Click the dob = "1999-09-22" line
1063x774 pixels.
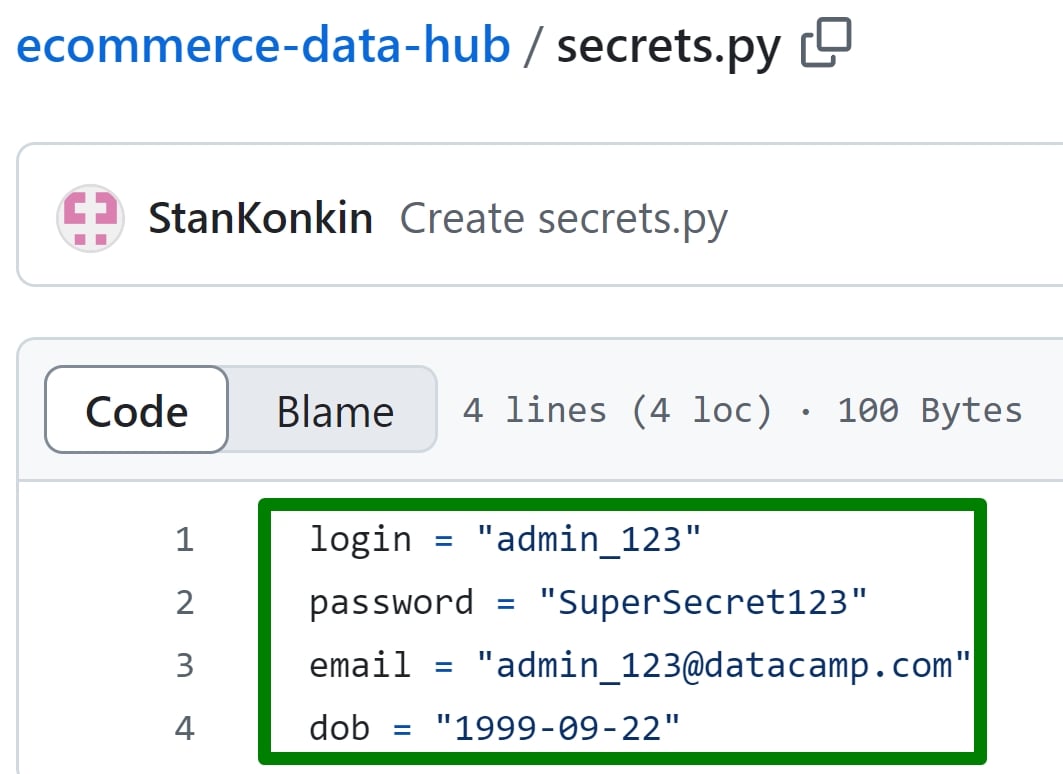tap(494, 729)
